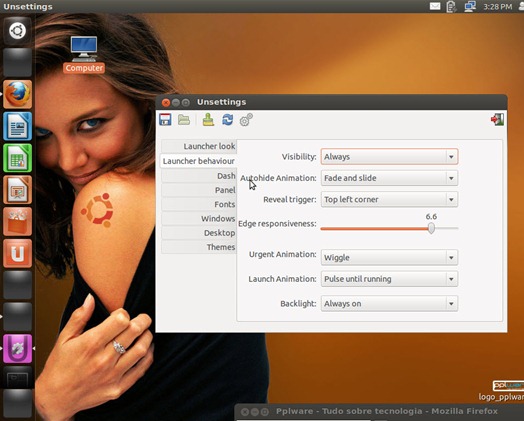The height and width of the screenshot is (421, 524).
Task: Open the Computer desktop icon
Action: coord(84,54)
